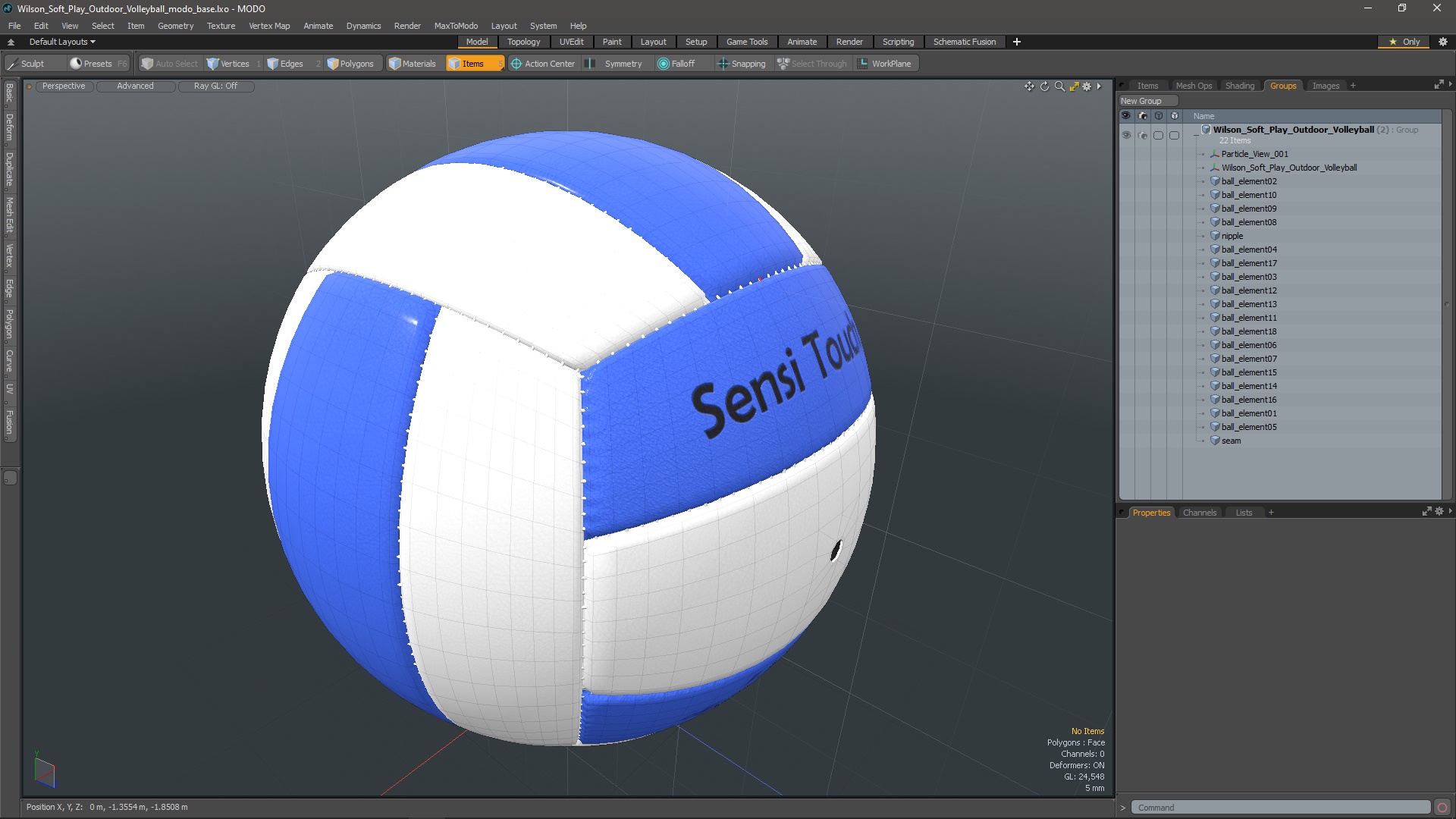Click the viewport rotate icon
The image size is (1456, 819).
[1044, 86]
